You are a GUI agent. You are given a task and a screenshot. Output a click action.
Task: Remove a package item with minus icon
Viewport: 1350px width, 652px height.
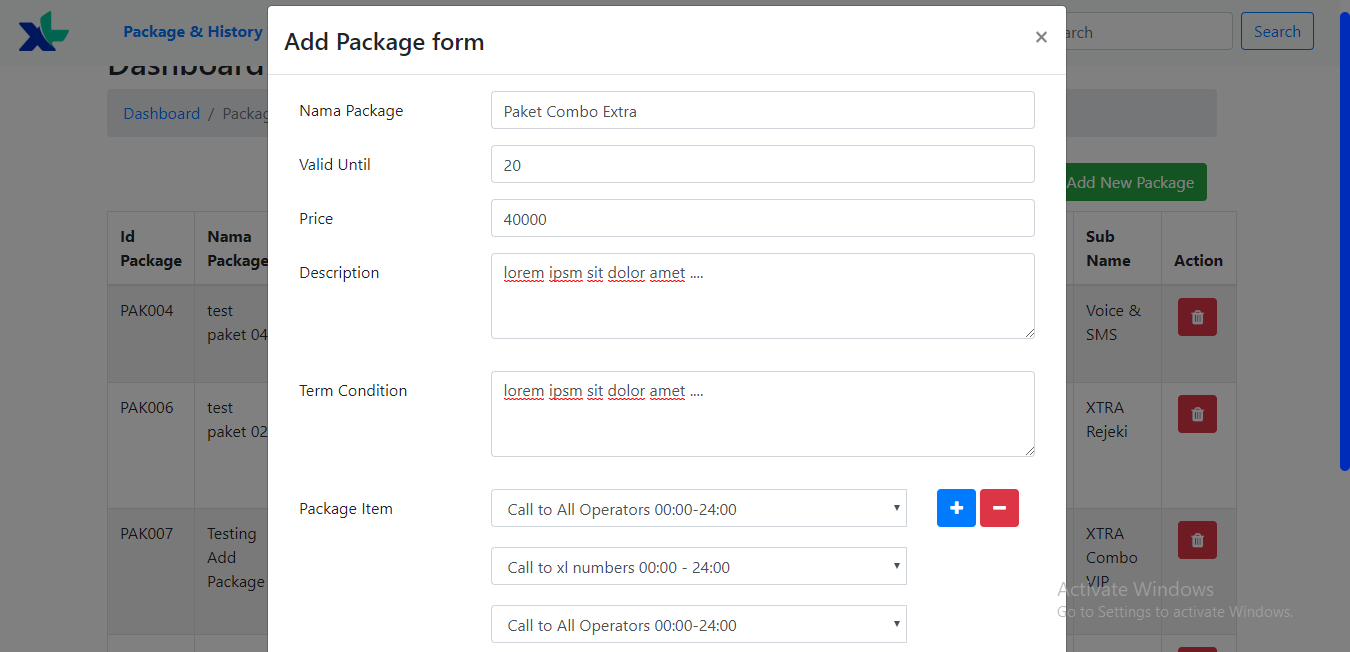click(999, 508)
